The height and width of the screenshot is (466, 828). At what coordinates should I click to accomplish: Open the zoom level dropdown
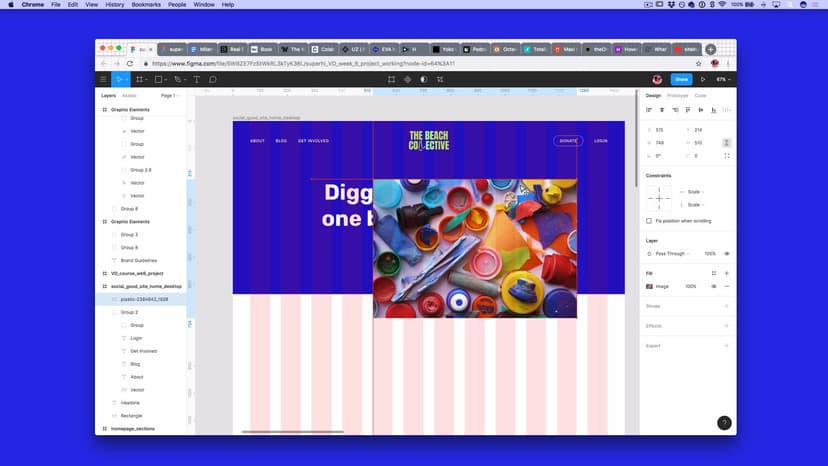[x=723, y=79]
